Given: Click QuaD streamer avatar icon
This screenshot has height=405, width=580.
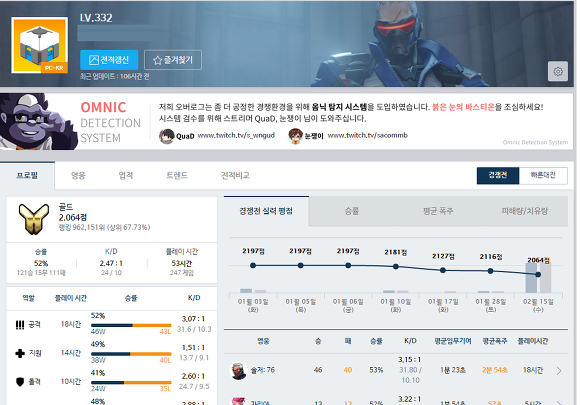Looking at the screenshot, I should point(166,136).
